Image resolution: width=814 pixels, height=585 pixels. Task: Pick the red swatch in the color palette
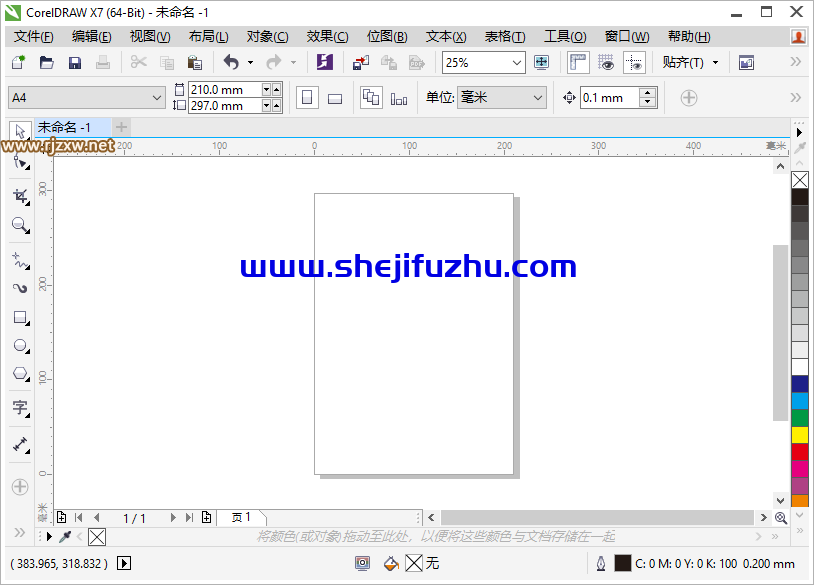[x=799, y=452]
